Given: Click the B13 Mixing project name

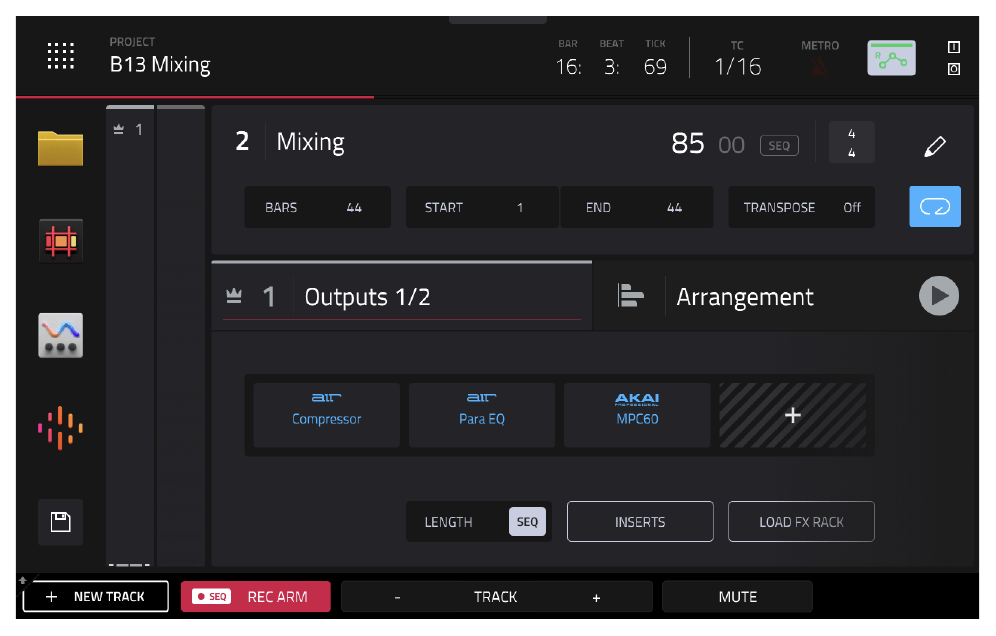Looking at the screenshot, I should pyautogui.click(x=159, y=65).
